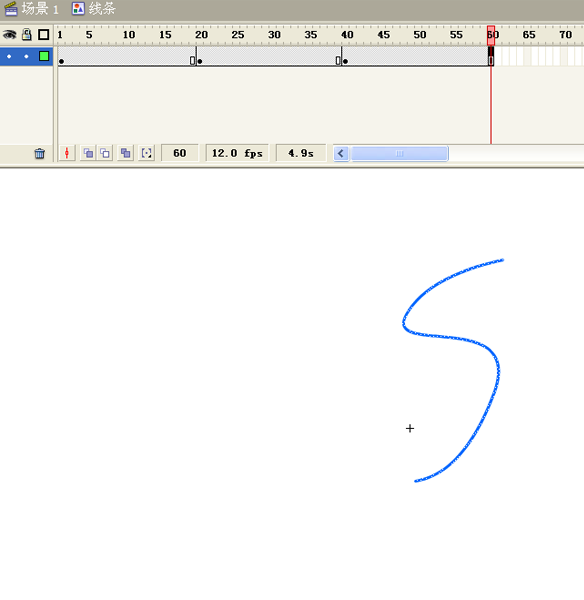Viewport: 584px width, 600px height.
Task: Toggle show/hide all layers eye icon
Action: point(10,35)
